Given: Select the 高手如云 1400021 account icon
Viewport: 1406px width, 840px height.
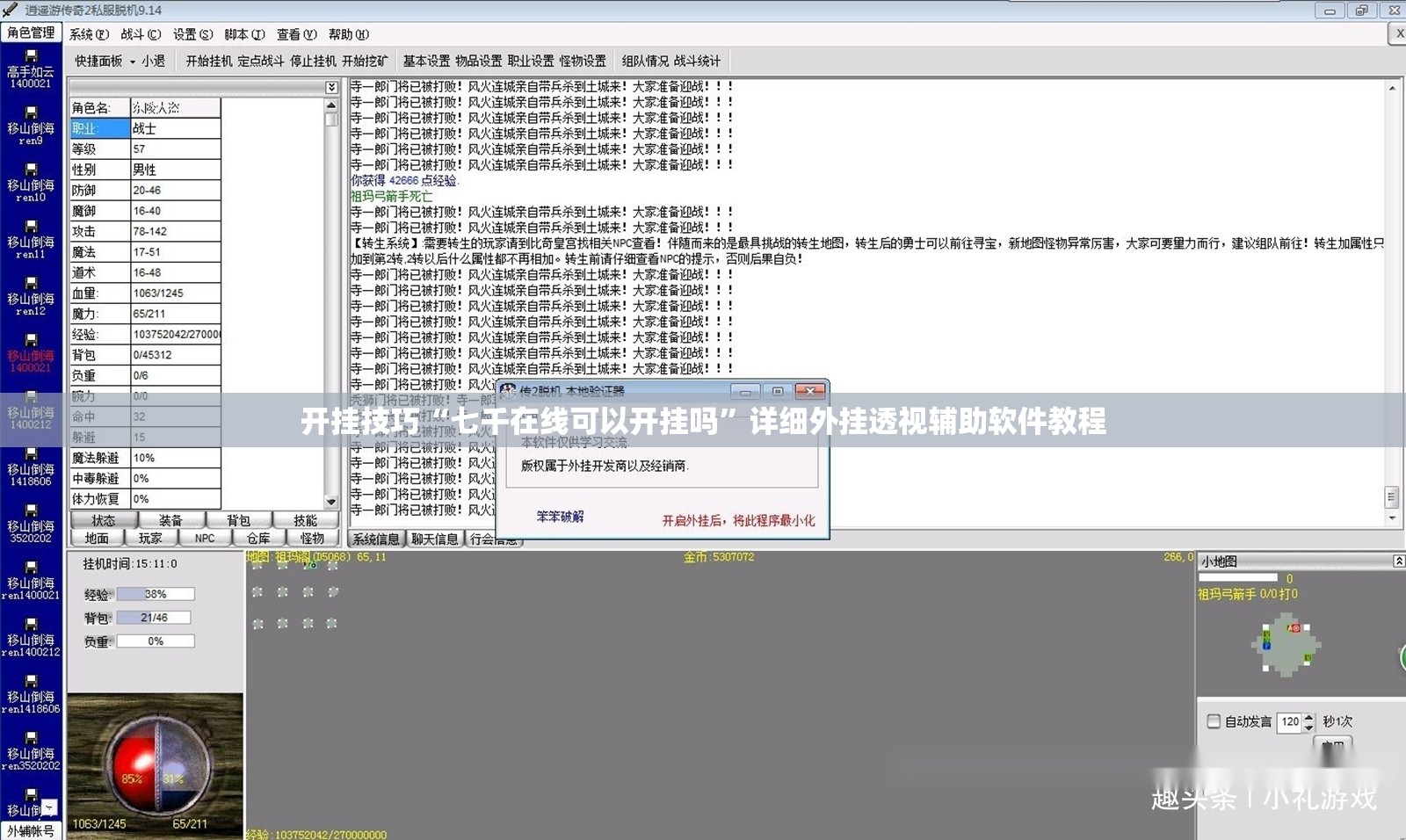Looking at the screenshot, I should [31, 69].
